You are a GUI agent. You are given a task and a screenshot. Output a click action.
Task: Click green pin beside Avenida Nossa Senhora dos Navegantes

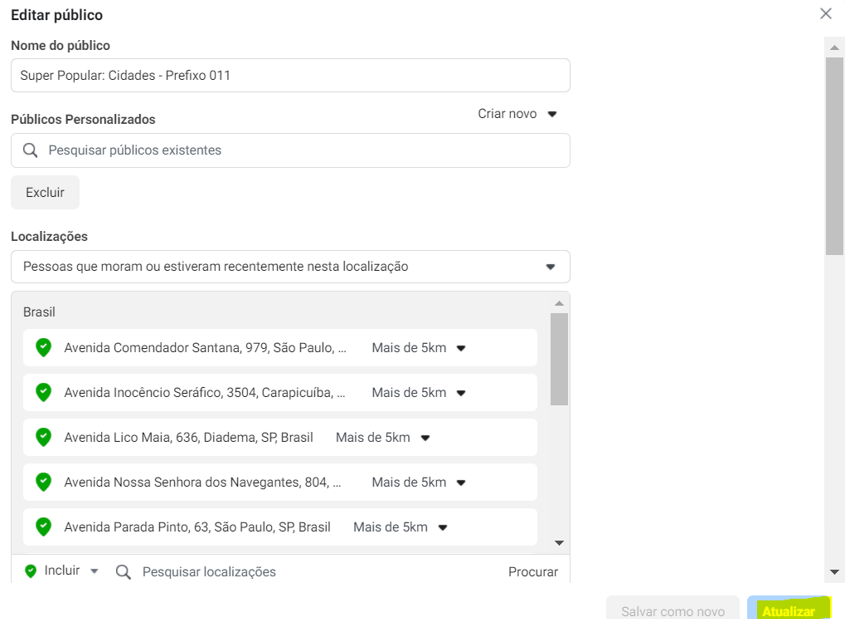pos(43,482)
